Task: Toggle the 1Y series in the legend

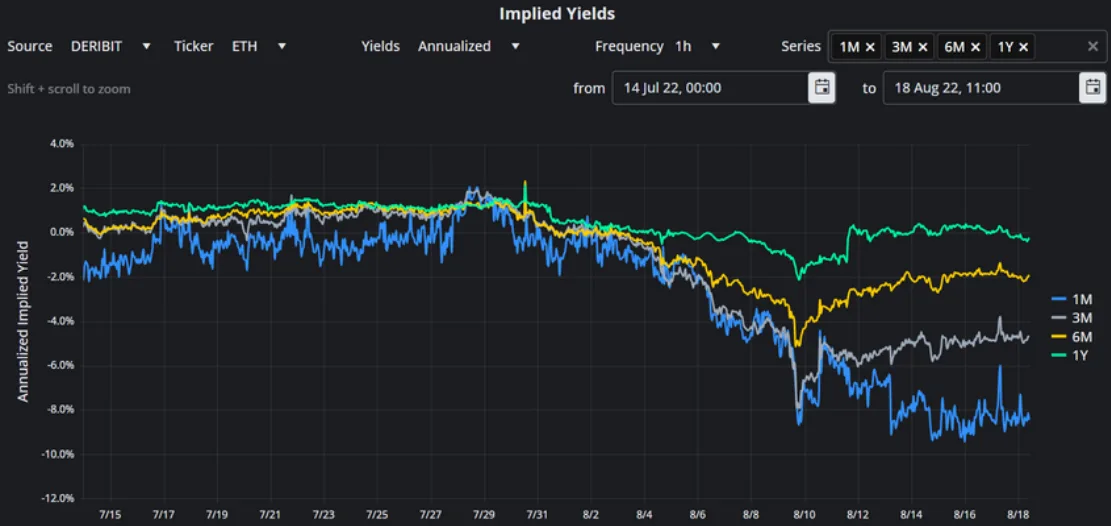Action: 1070,356
